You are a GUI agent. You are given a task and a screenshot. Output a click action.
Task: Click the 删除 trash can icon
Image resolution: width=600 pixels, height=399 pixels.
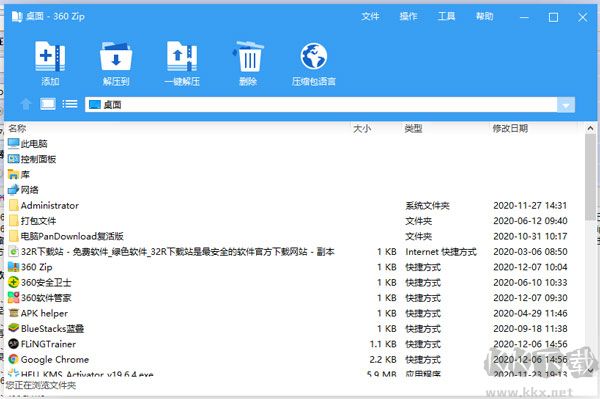248,57
